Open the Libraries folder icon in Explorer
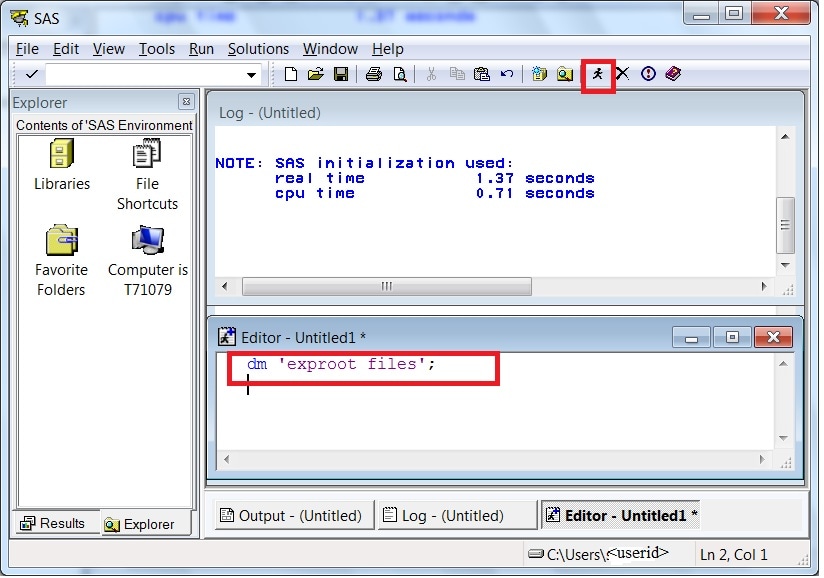Screen dimensions: 824x578 pos(60,153)
